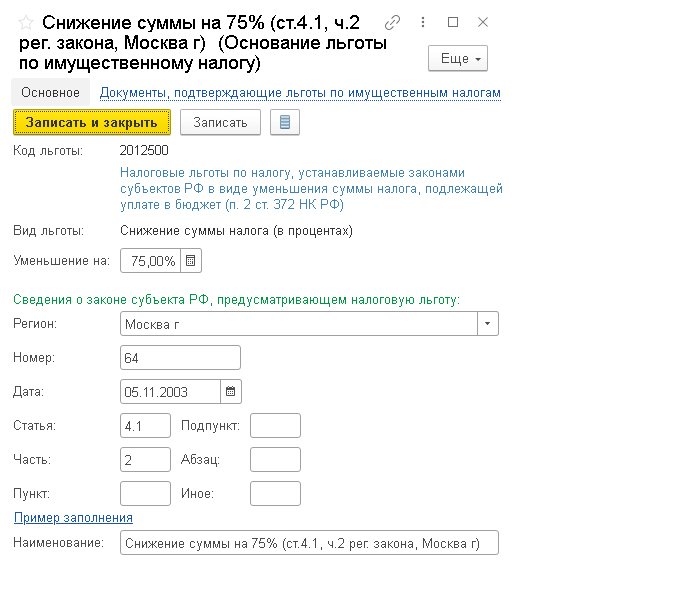Open the vertical dots options menu
Viewport: 683px width, 604px height.
click(422, 22)
